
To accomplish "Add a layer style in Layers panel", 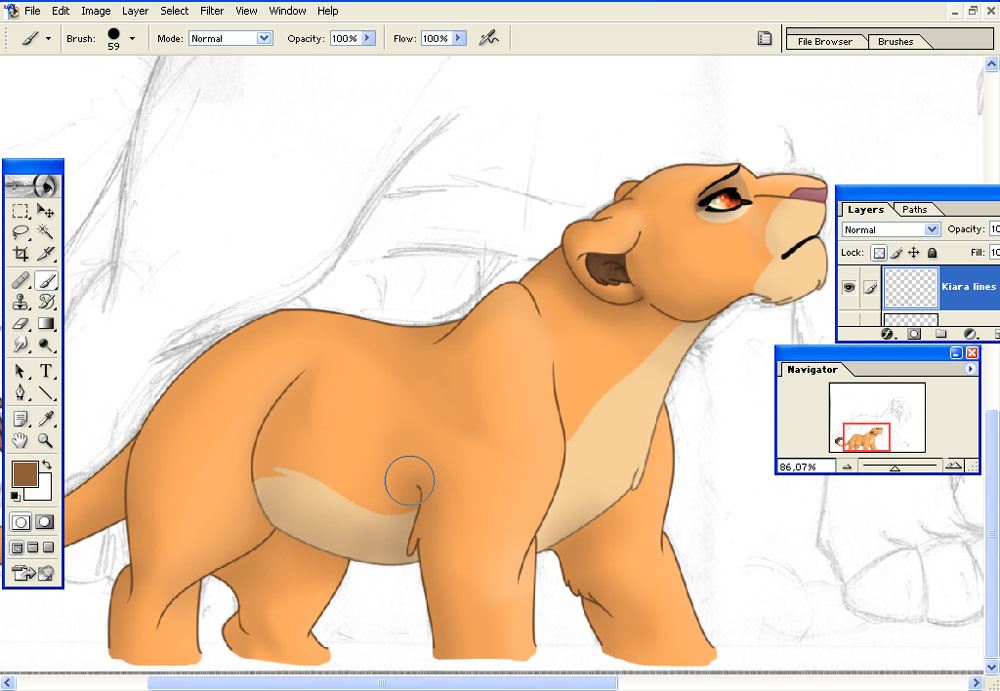I will [886, 334].
